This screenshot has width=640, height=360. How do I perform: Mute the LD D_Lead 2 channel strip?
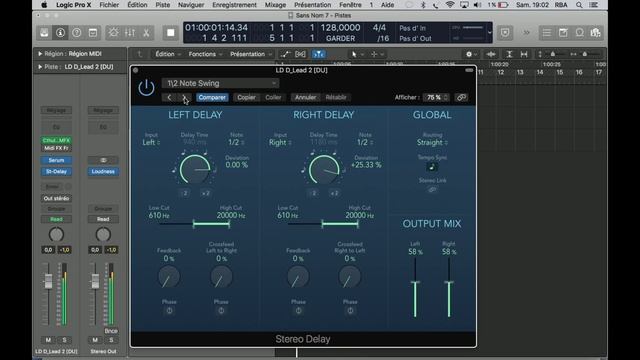[x=48, y=340]
